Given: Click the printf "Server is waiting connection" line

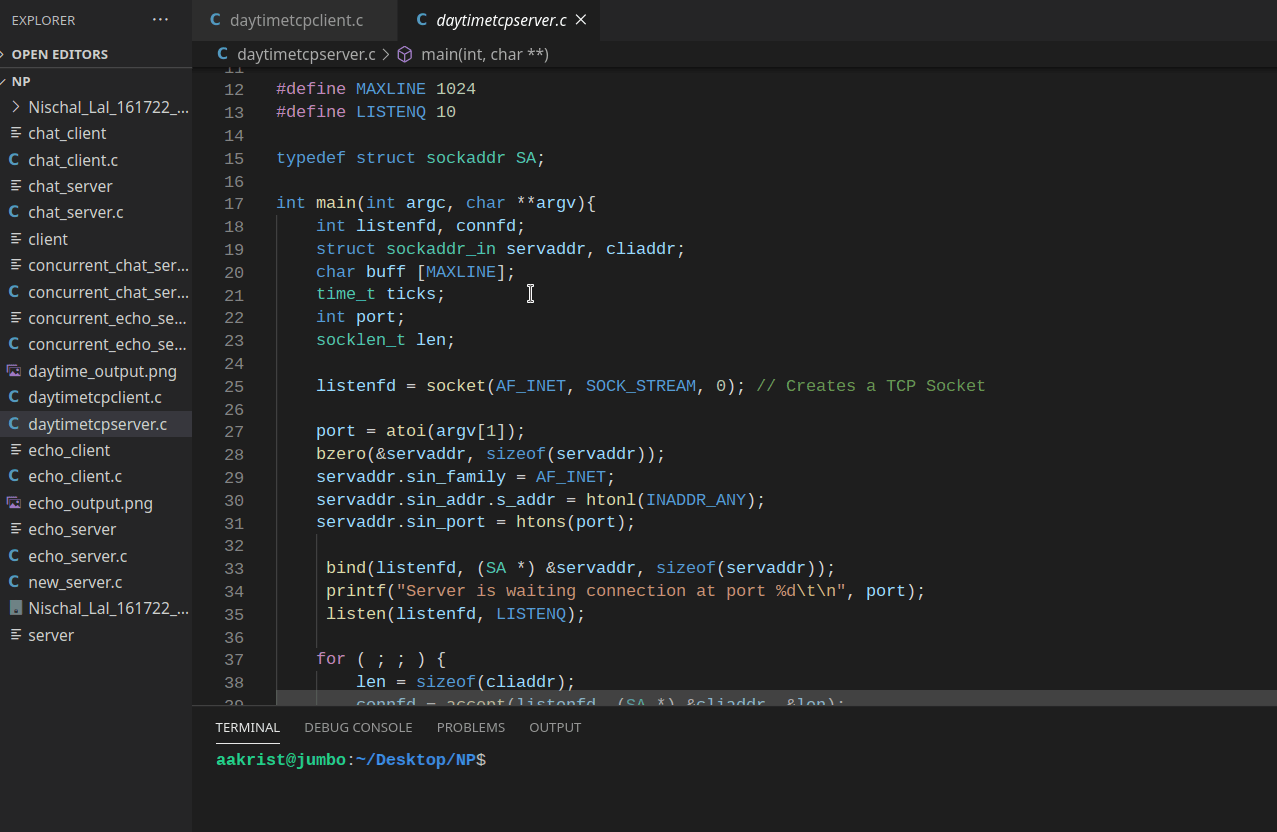Looking at the screenshot, I should coord(626,591).
